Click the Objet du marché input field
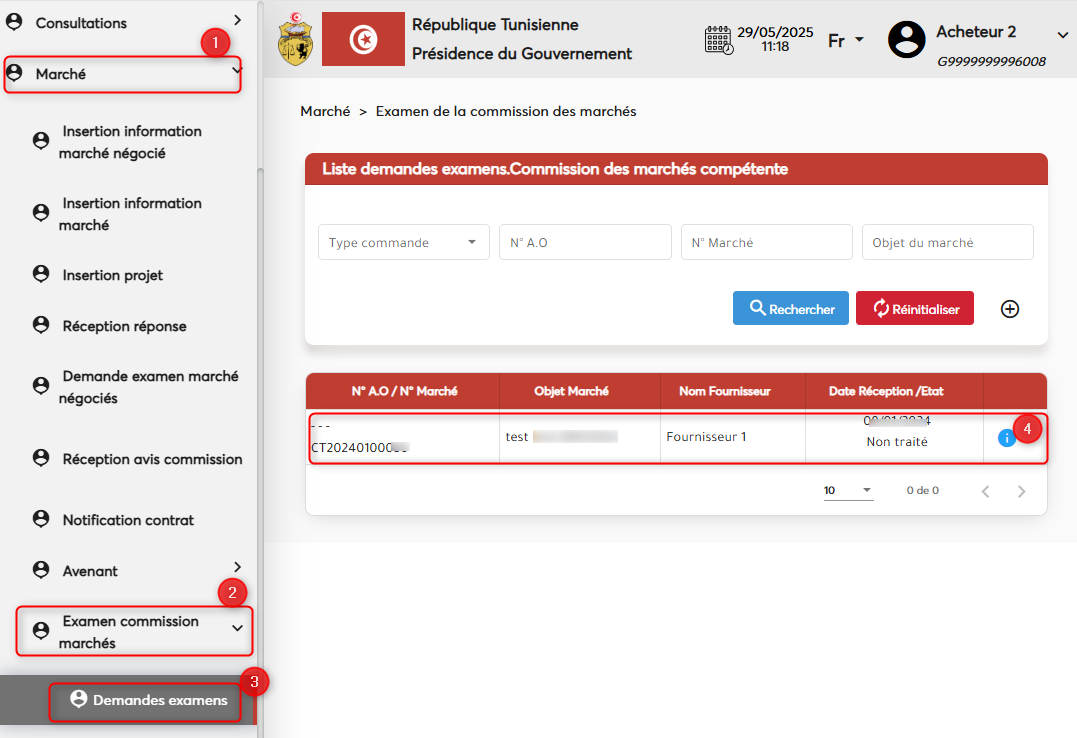1077x738 pixels. coord(947,242)
